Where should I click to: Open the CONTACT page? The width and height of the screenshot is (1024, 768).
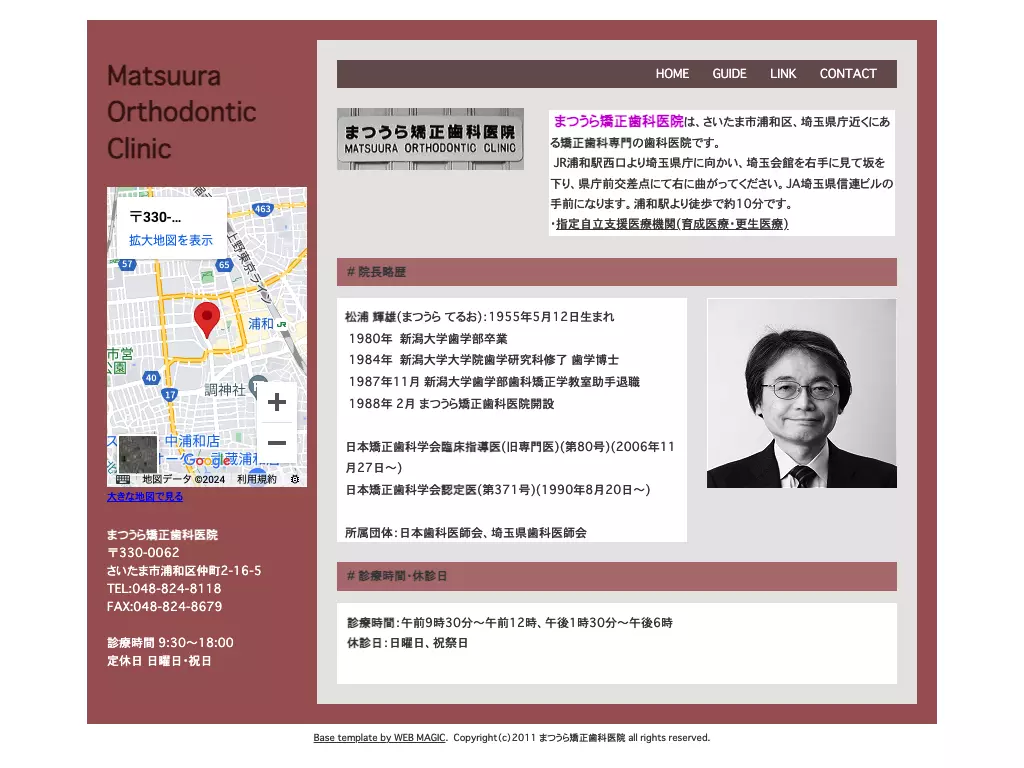pyautogui.click(x=848, y=74)
